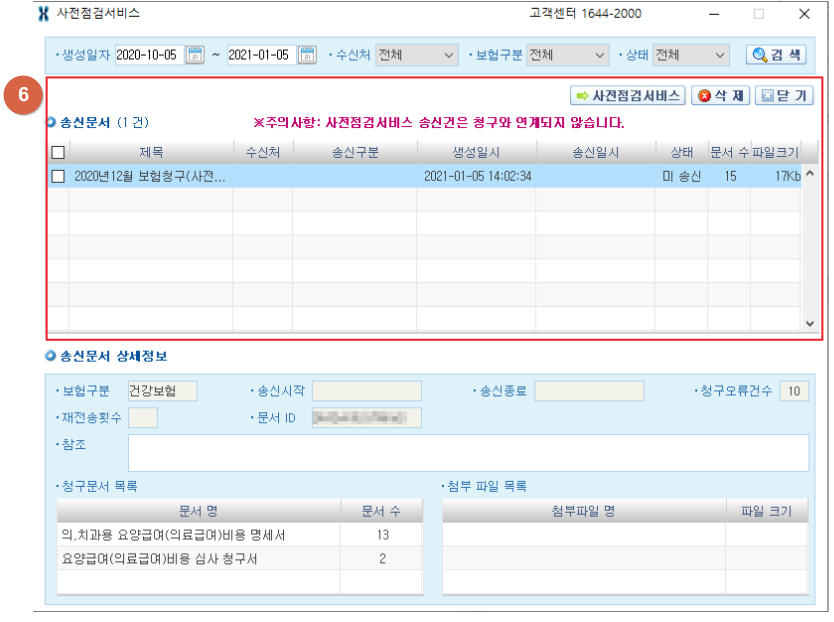Select the 2020년12월 보험청구 document row
This screenshot has width=834, height=622.
click(150, 176)
